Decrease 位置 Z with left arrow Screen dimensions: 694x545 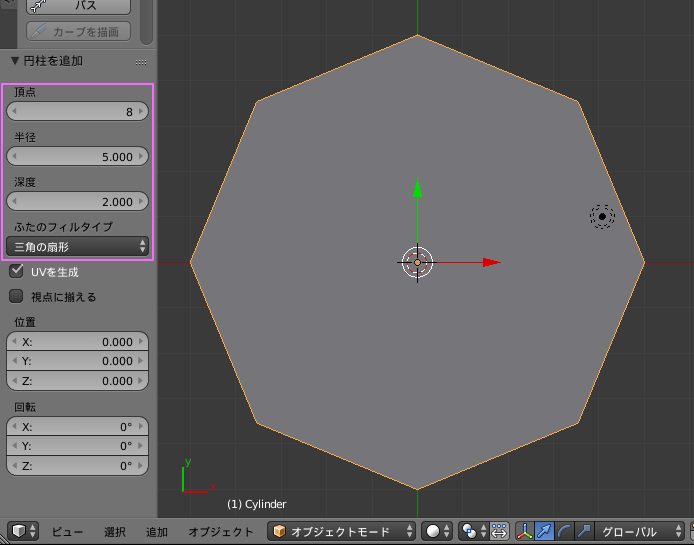[14, 380]
